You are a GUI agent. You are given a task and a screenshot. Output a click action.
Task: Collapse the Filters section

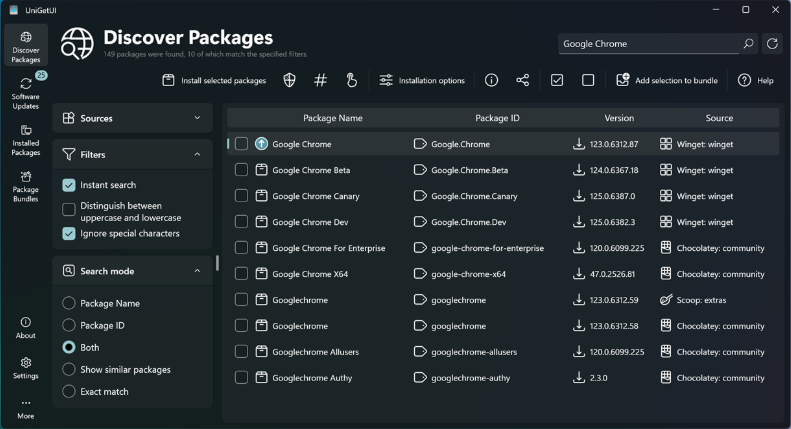tap(197, 155)
